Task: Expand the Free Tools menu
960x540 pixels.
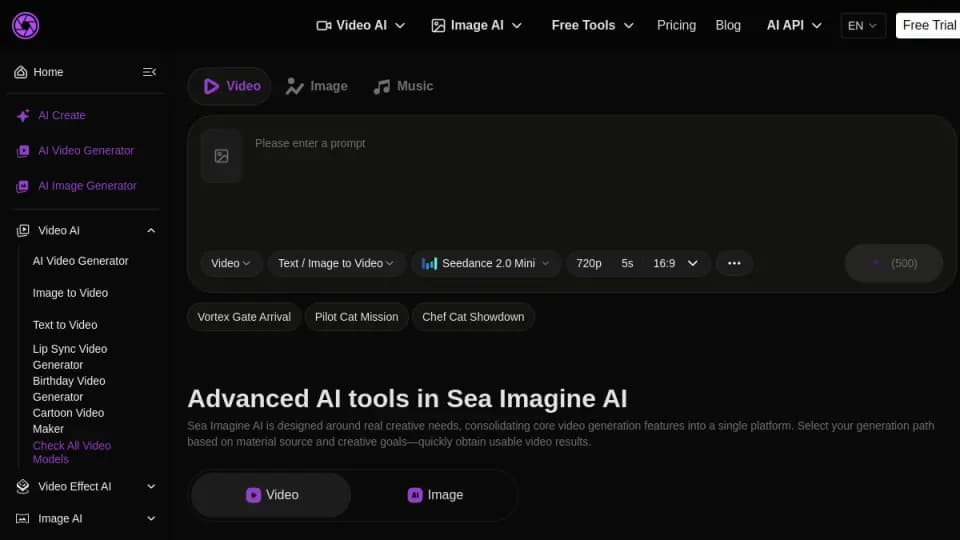Action: [x=593, y=26]
